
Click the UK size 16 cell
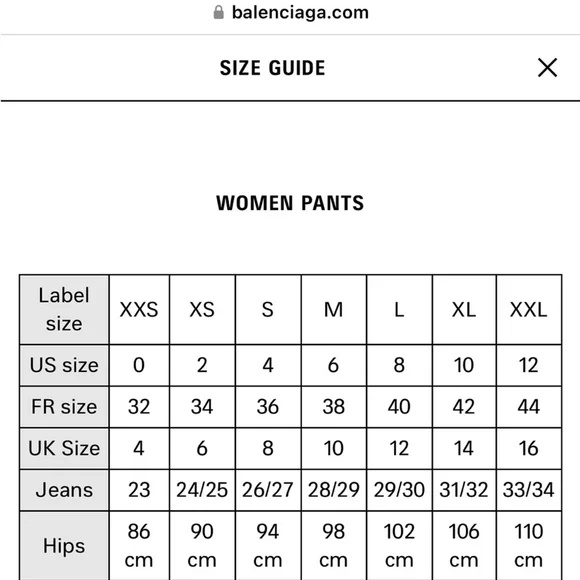pos(529,448)
